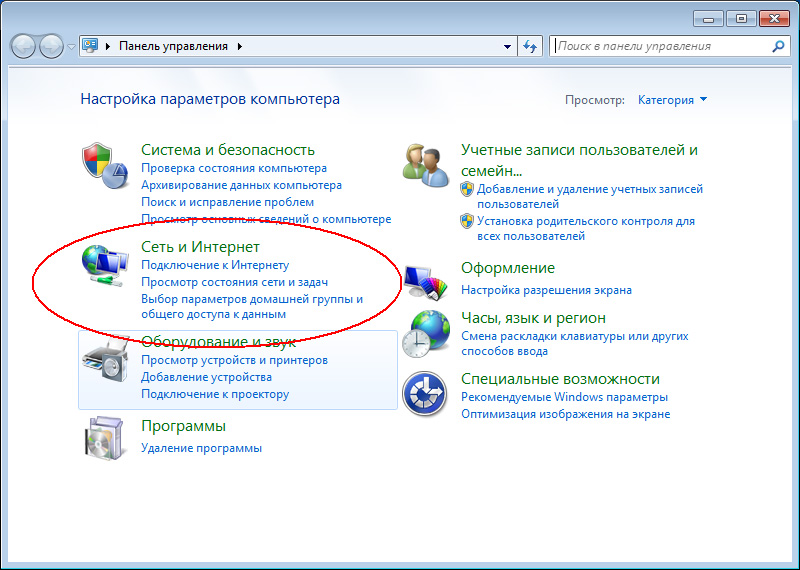
Task: Open Проверка состояния компьютера link
Action: [x=234, y=168]
